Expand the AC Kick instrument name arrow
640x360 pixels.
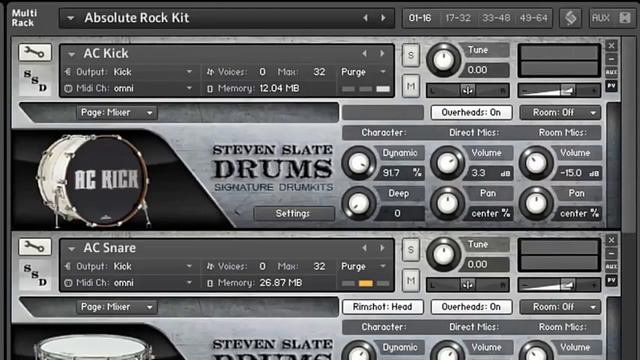click(71, 54)
